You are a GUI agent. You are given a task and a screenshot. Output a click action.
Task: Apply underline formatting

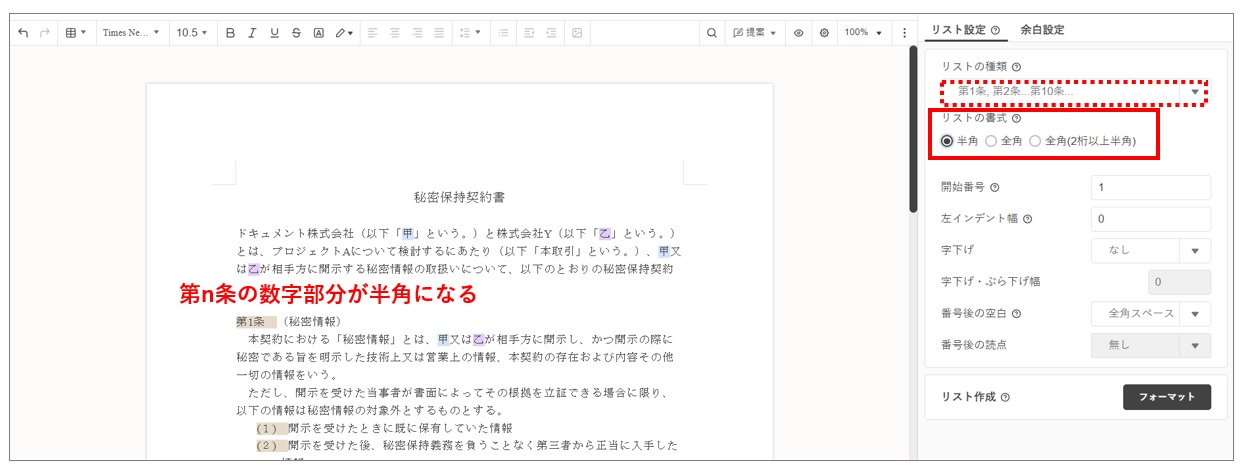click(x=274, y=33)
